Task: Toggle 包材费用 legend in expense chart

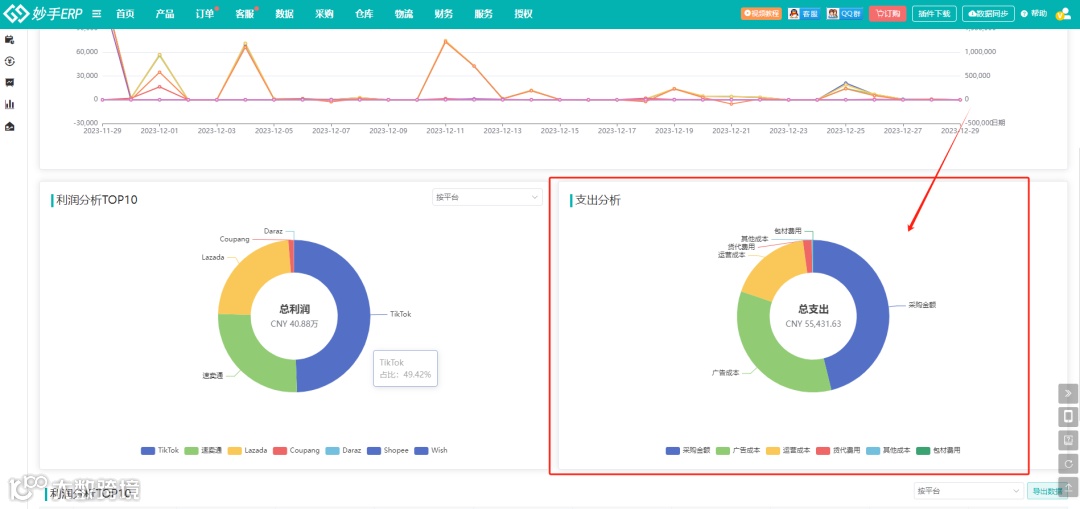Action: pos(938,450)
